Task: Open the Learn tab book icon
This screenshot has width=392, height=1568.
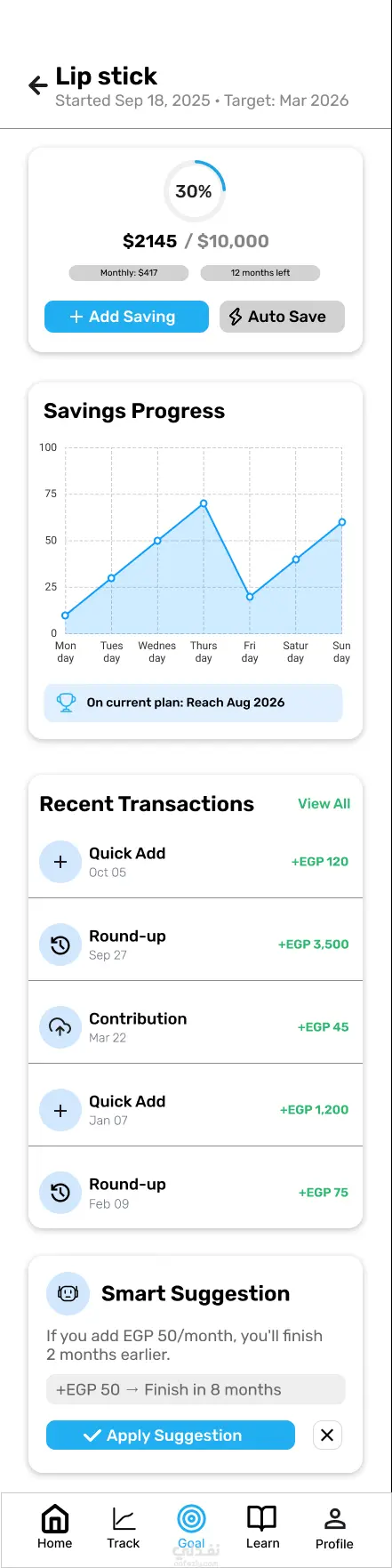Action: click(262, 1517)
